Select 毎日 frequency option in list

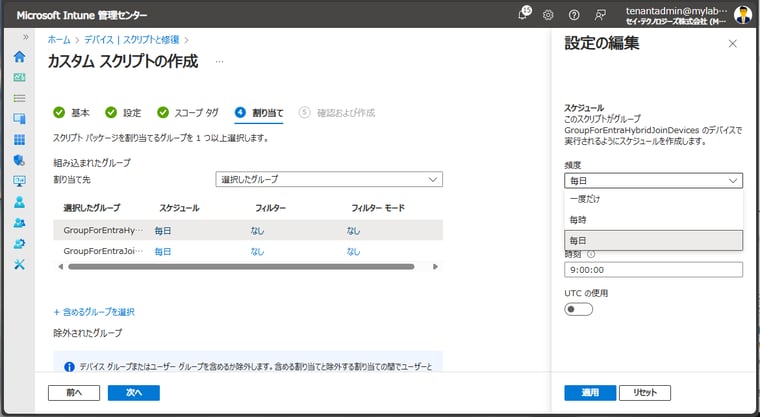point(653,241)
